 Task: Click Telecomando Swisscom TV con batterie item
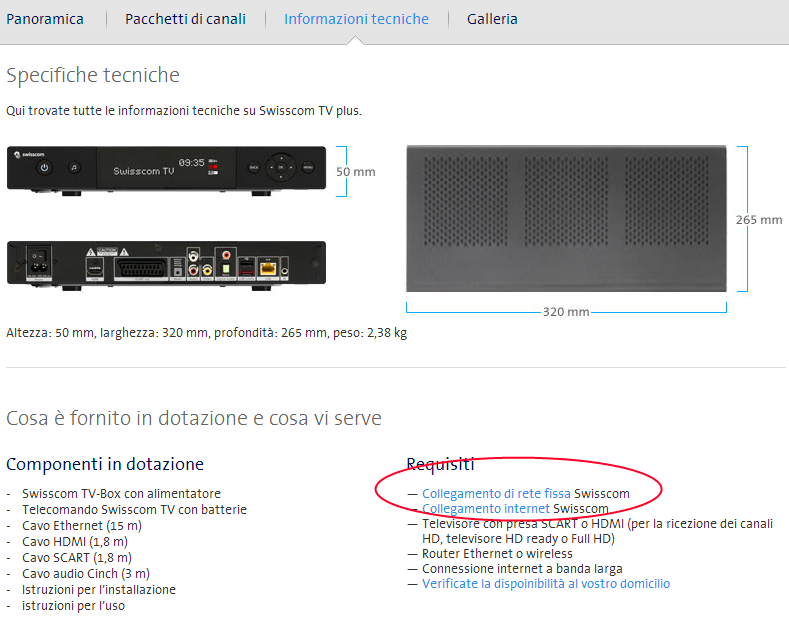pyautogui.click(x=134, y=510)
